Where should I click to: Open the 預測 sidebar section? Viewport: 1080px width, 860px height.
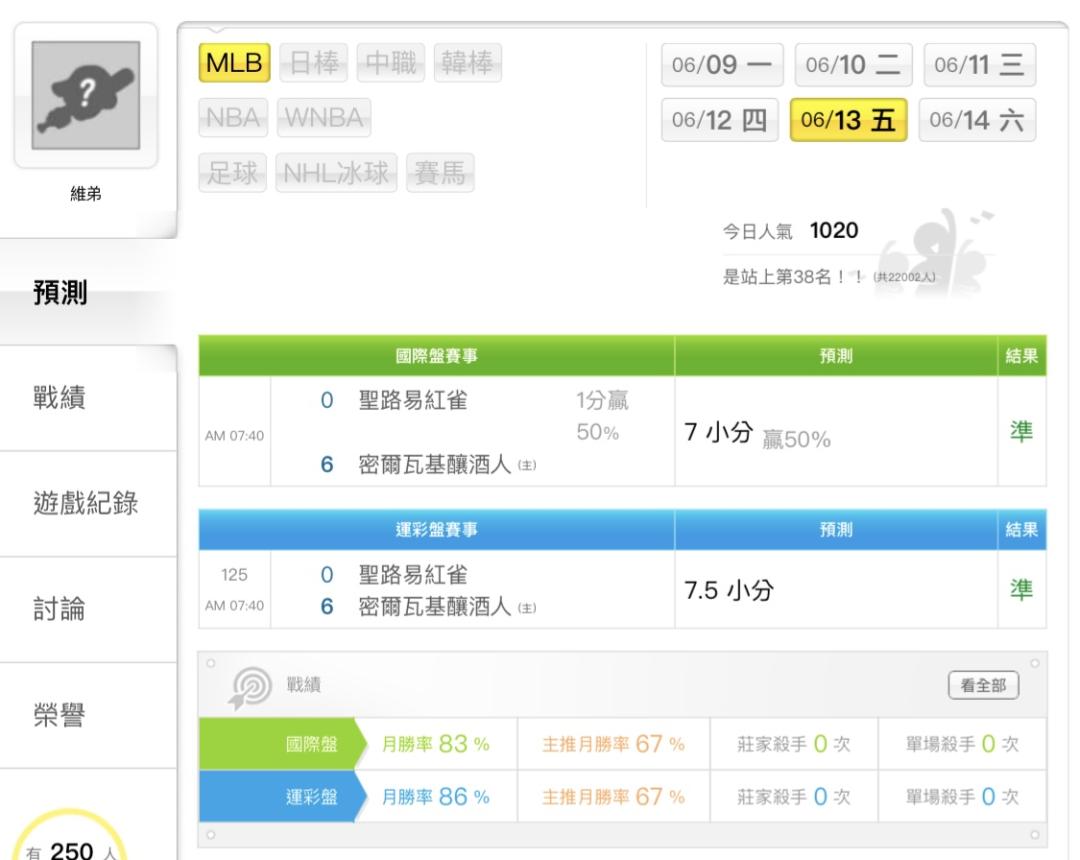pos(88,292)
